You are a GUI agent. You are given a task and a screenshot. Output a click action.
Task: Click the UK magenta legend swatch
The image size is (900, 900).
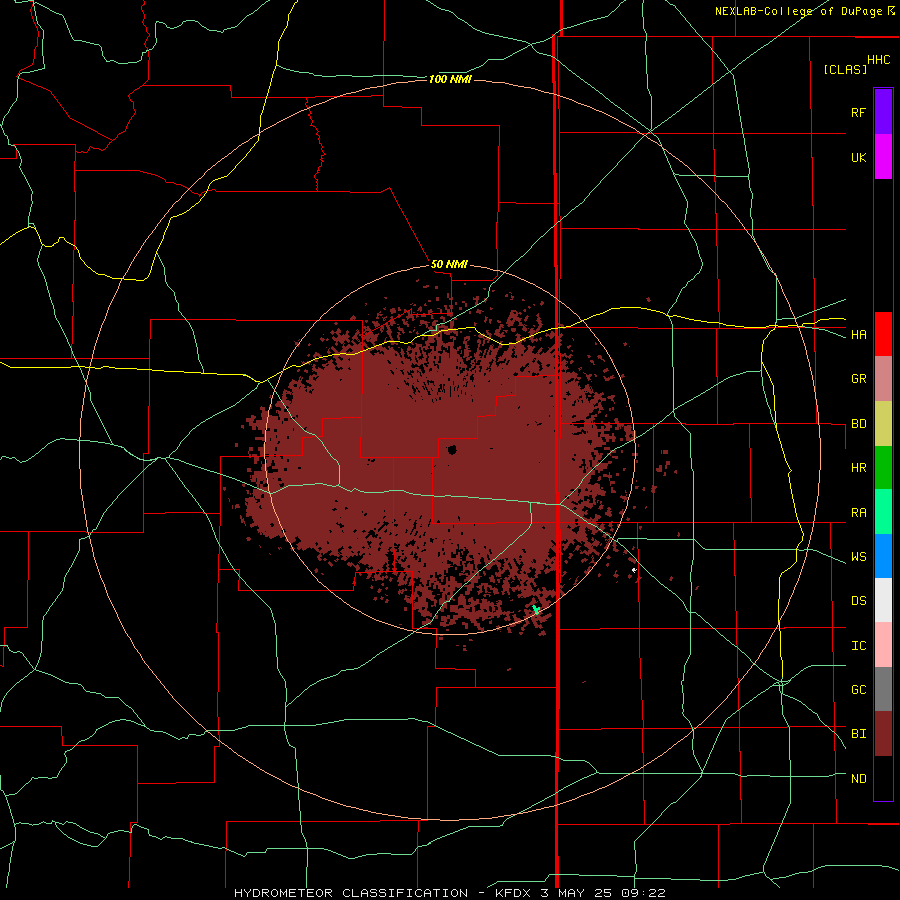(x=883, y=157)
